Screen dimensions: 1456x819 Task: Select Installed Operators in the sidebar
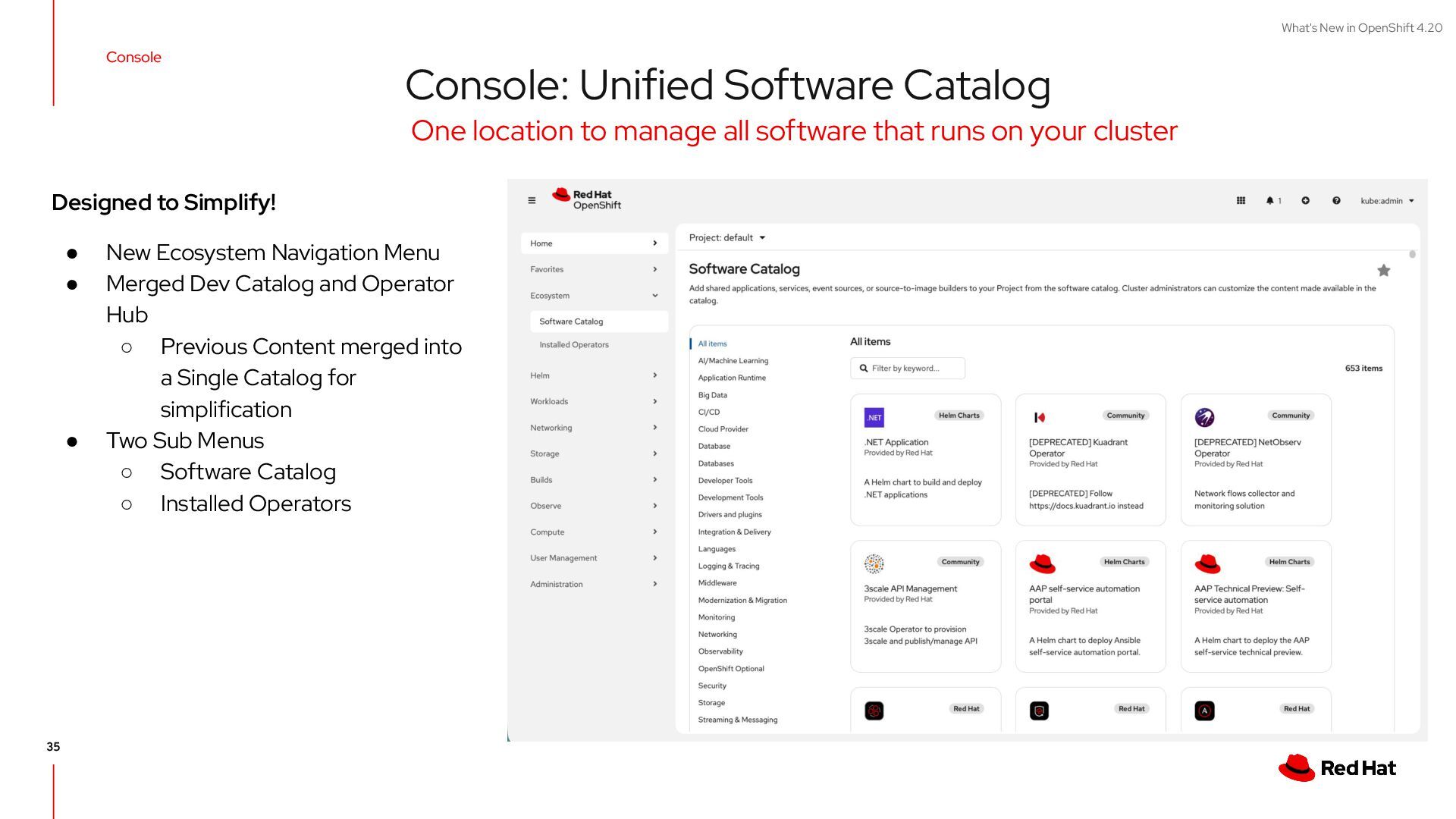point(574,345)
